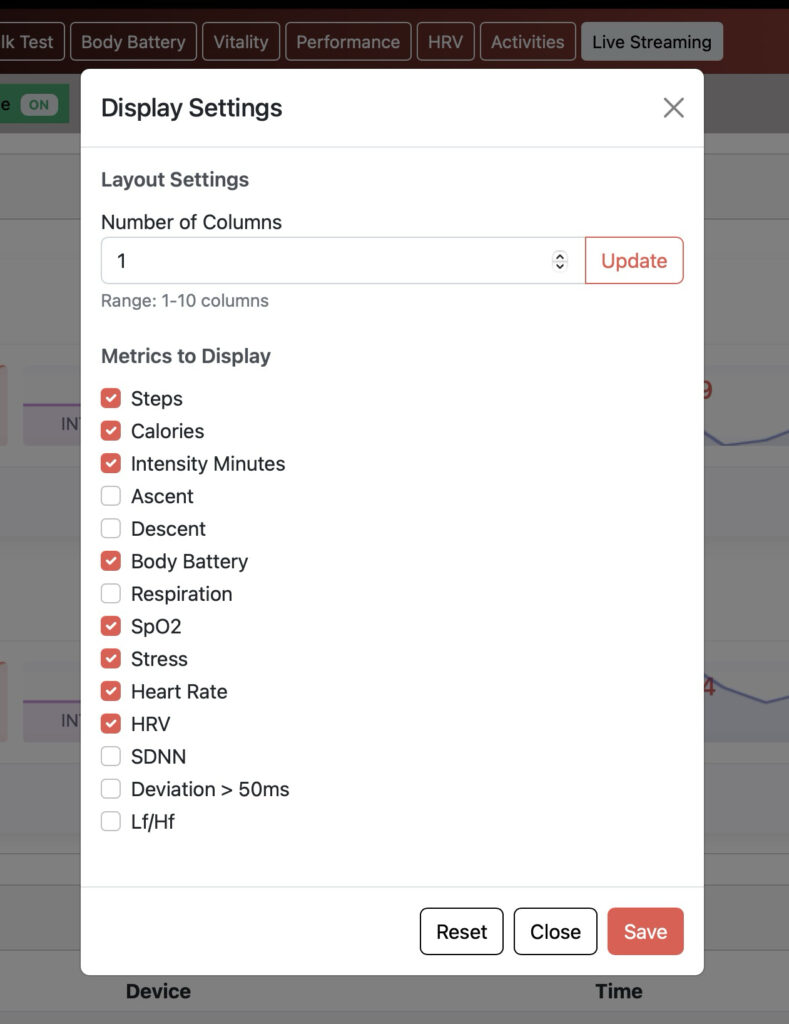
Task: Check the SDNN checkbox
Action: click(111, 756)
